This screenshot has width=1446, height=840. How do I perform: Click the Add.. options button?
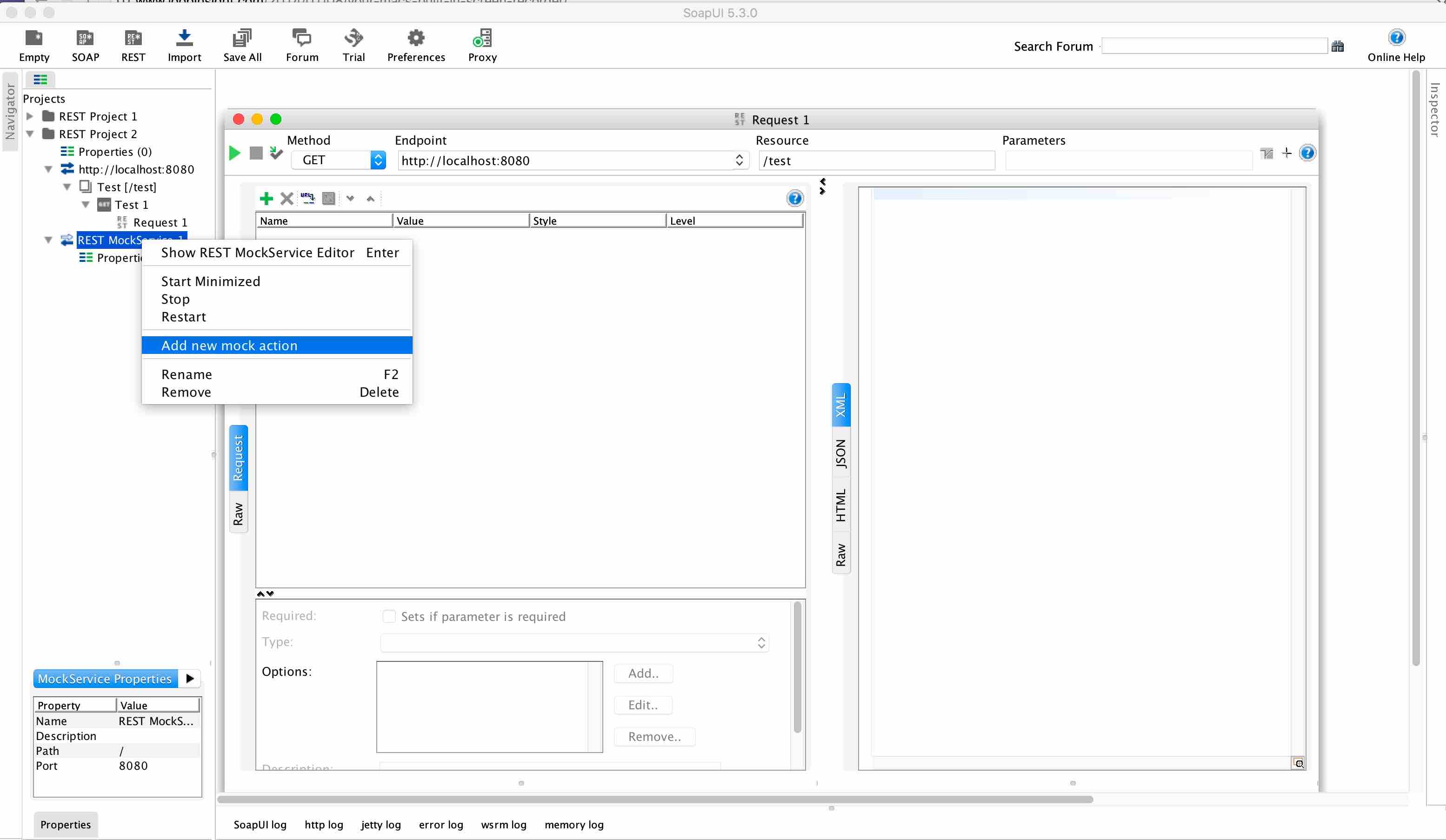tap(643, 673)
